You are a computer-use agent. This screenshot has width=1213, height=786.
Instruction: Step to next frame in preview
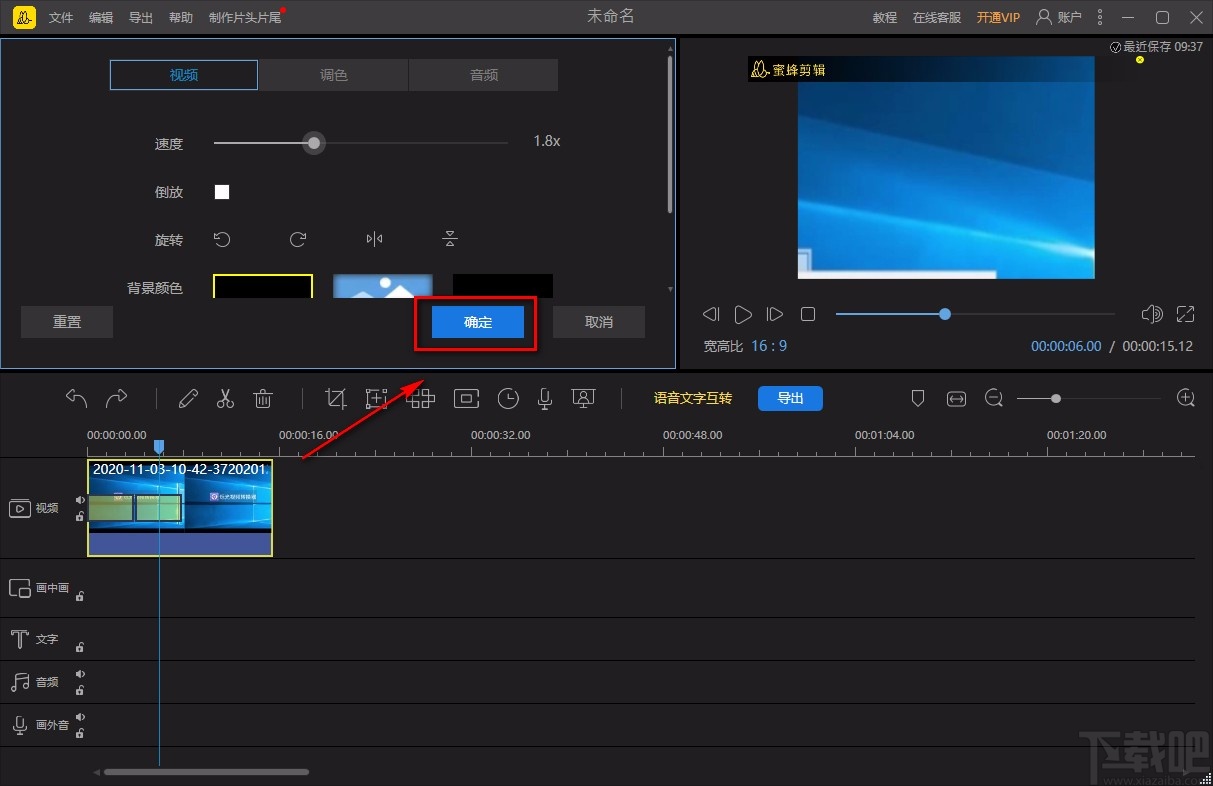click(775, 314)
